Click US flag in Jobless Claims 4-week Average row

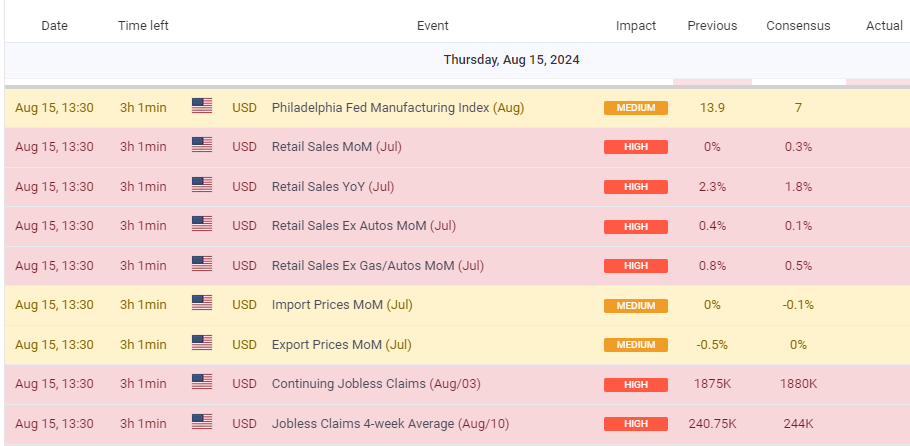(202, 423)
